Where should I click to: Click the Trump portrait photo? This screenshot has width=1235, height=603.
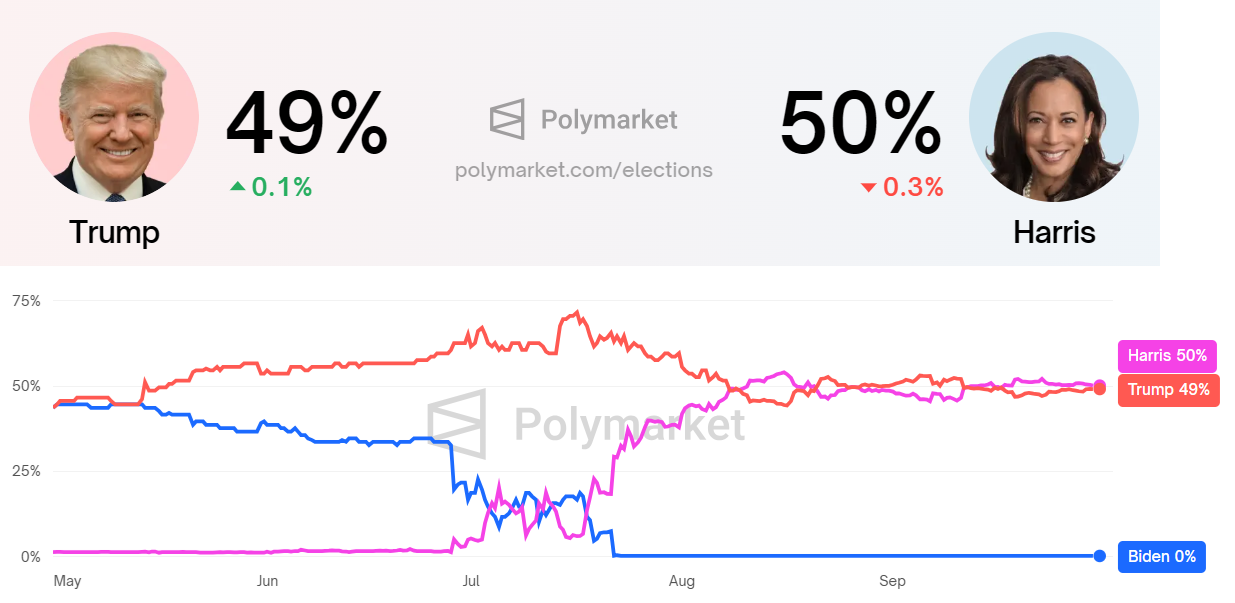[x=114, y=116]
